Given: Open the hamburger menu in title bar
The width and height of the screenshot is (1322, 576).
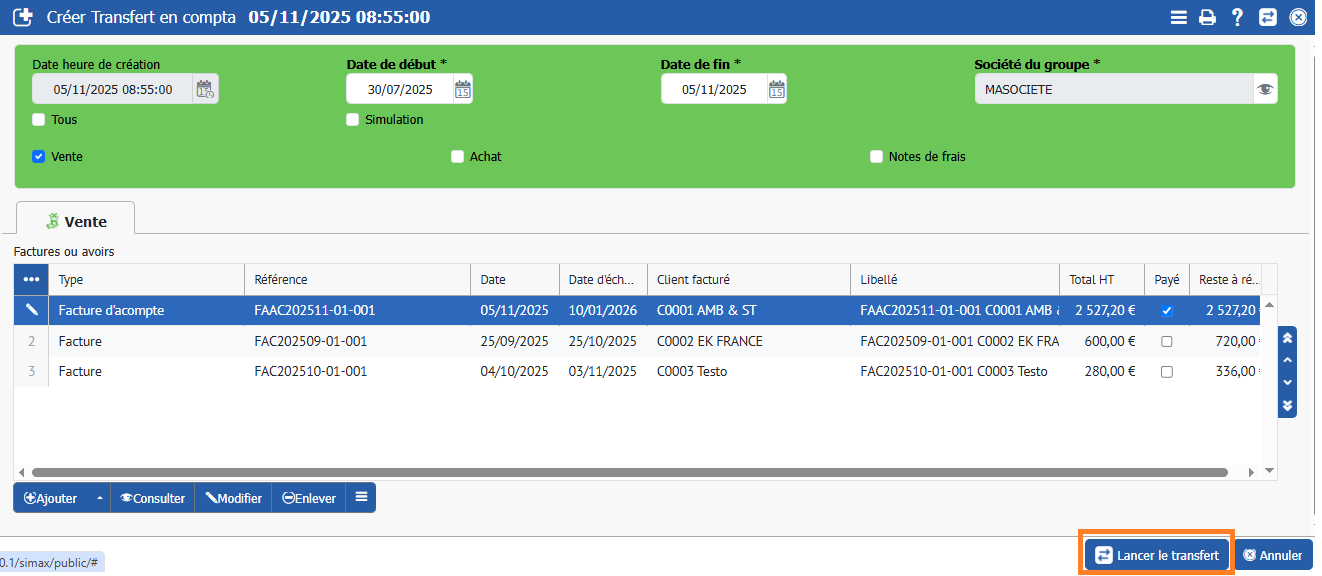Looking at the screenshot, I should tap(1179, 17).
